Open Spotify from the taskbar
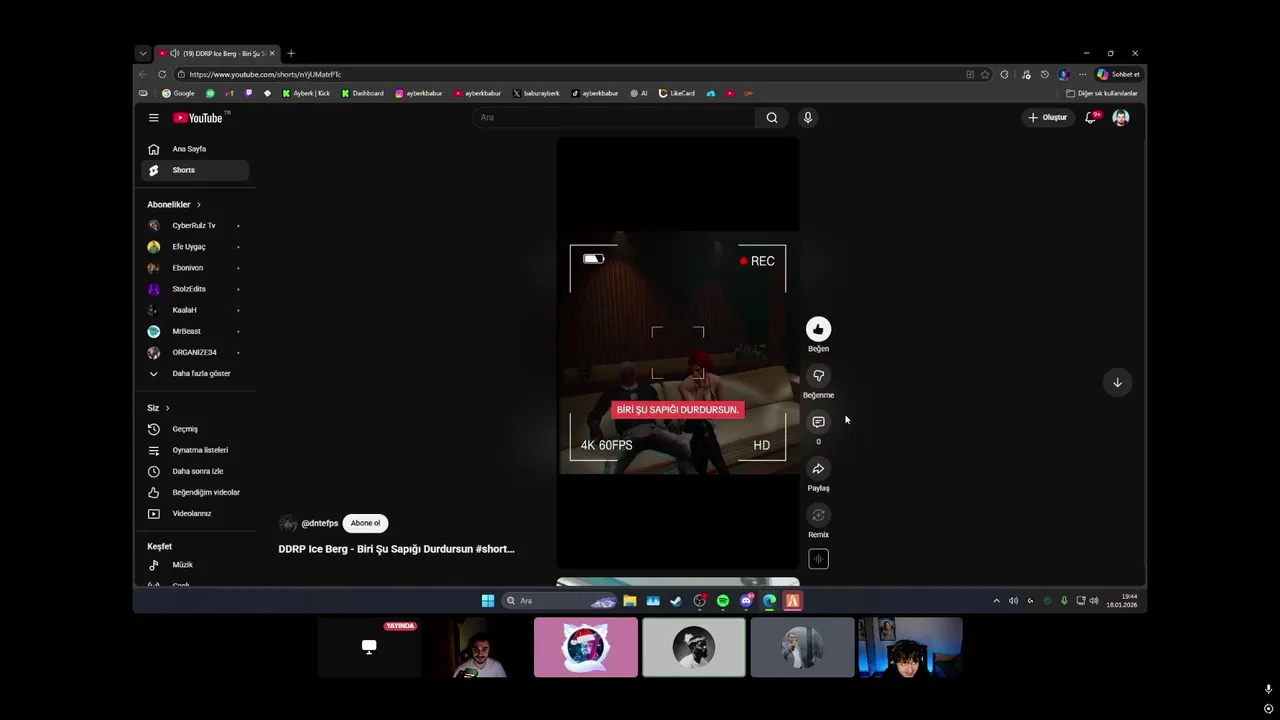The width and height of the screenshot is (1280, 720). [723, 601]
